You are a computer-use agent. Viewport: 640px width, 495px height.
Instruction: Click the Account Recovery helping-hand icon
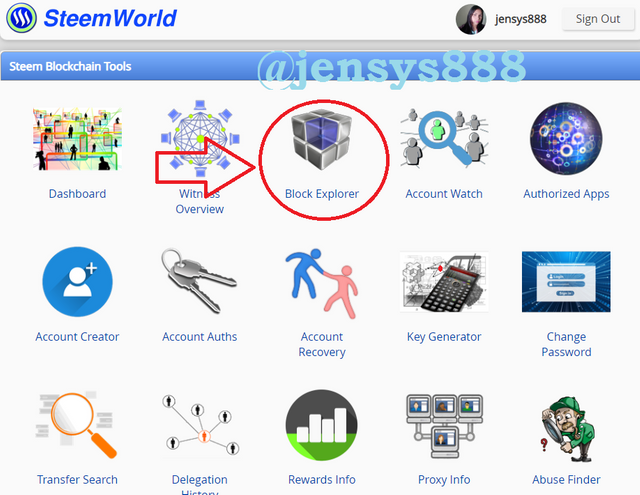point(322,284)
